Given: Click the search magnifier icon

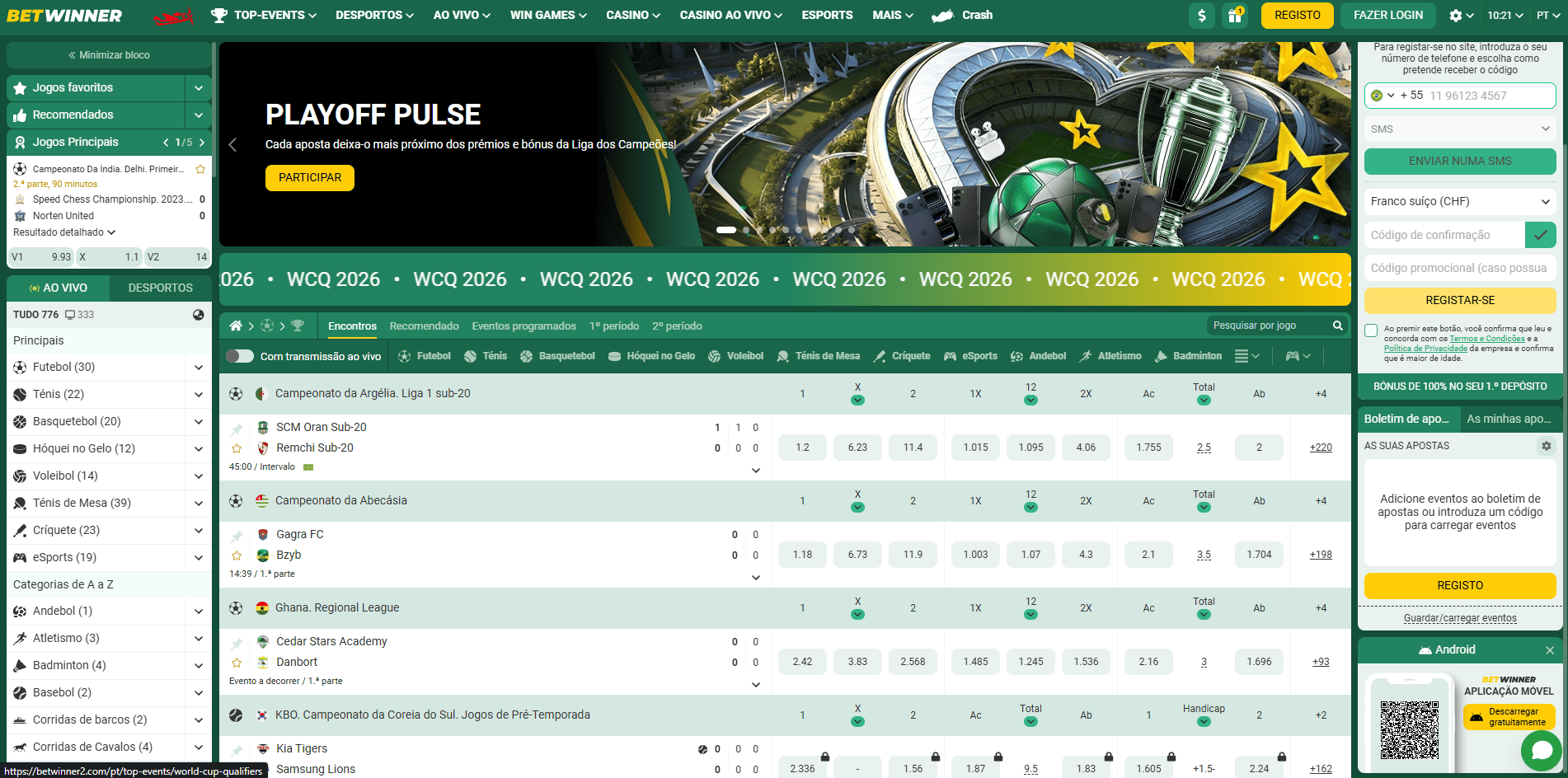Looking at the screenshot, I should 1337,326.
